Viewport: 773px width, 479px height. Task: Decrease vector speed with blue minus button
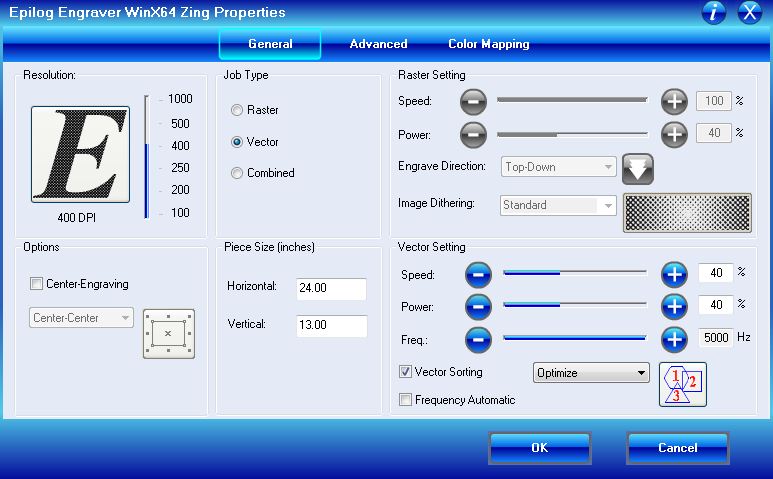[x=478, y=275]
